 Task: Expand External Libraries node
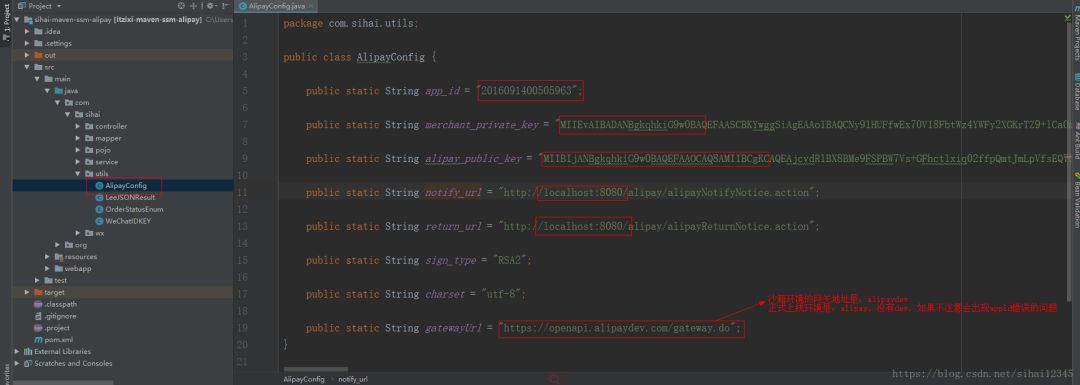pyautogui.click(x=17, y=351)
